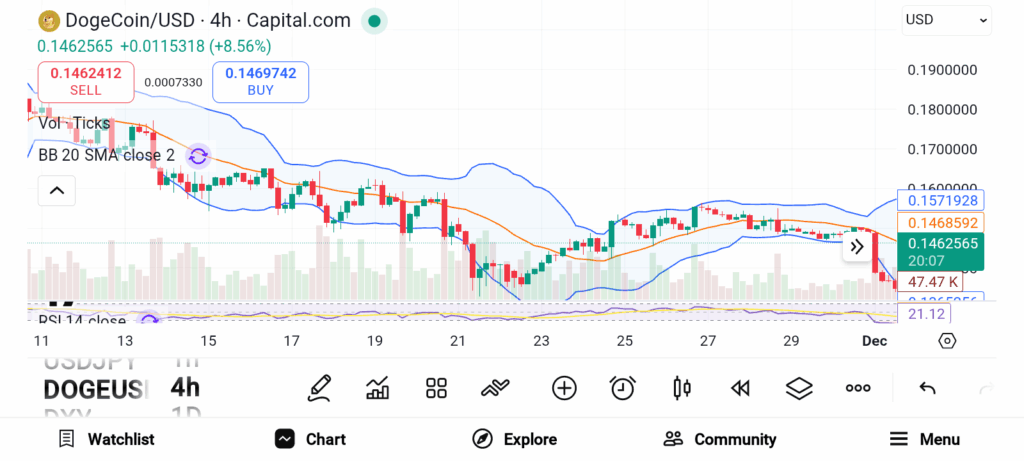Select the drawing pencil tool

coord(319,388)
